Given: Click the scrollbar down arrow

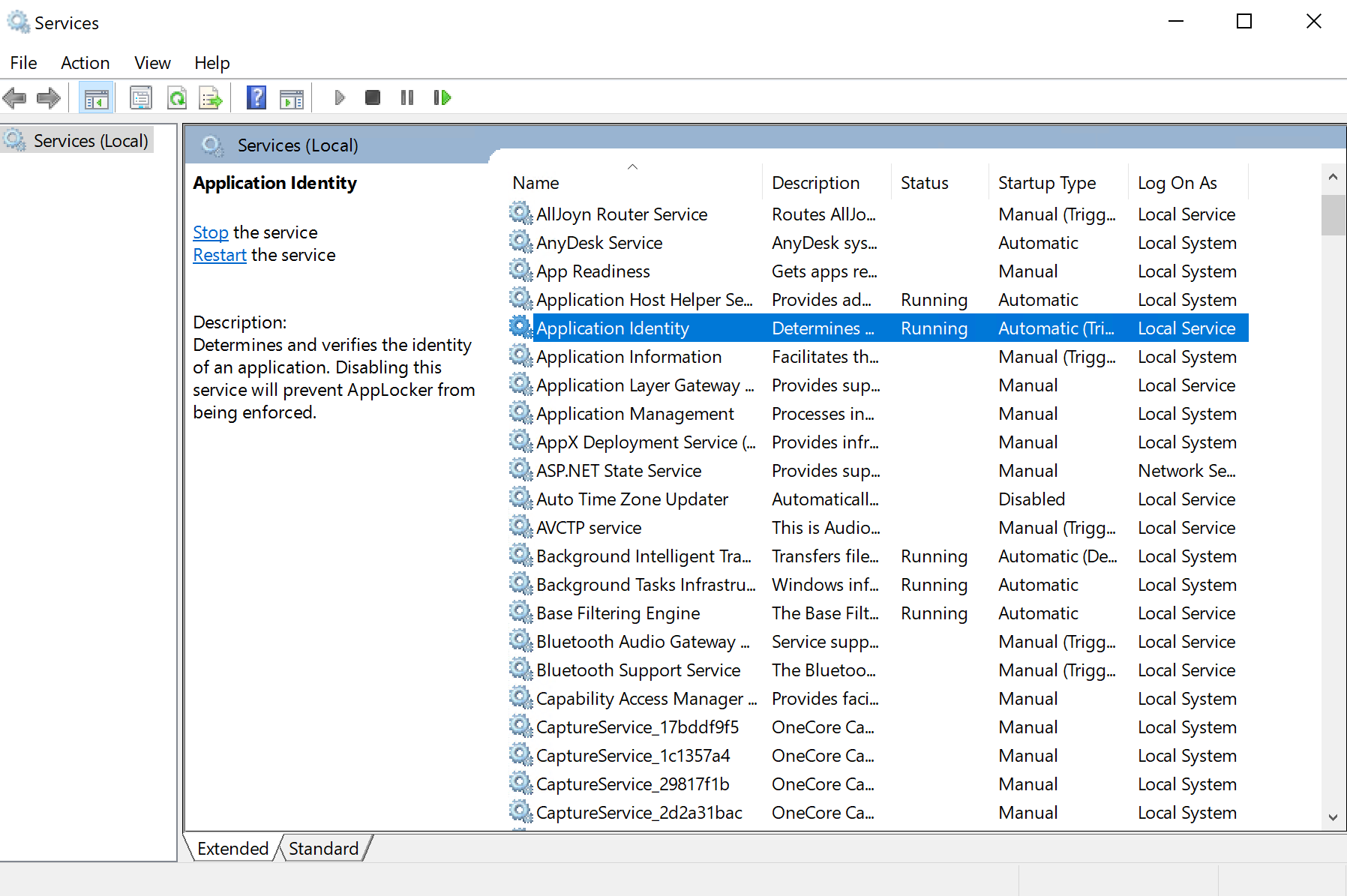Looking at the screenshot, I should coord(1333,817).
